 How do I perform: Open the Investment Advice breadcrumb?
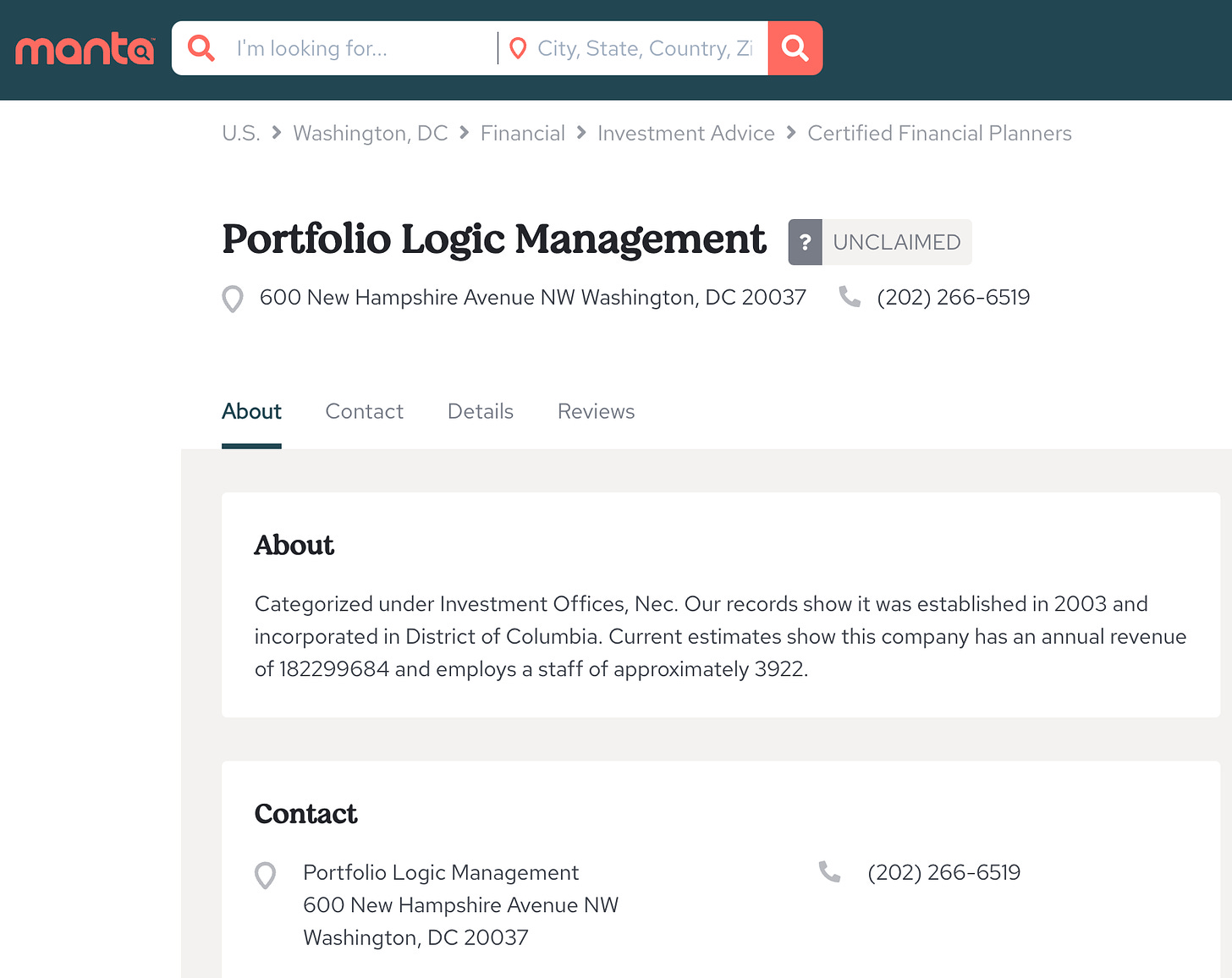tap(686, 134)
